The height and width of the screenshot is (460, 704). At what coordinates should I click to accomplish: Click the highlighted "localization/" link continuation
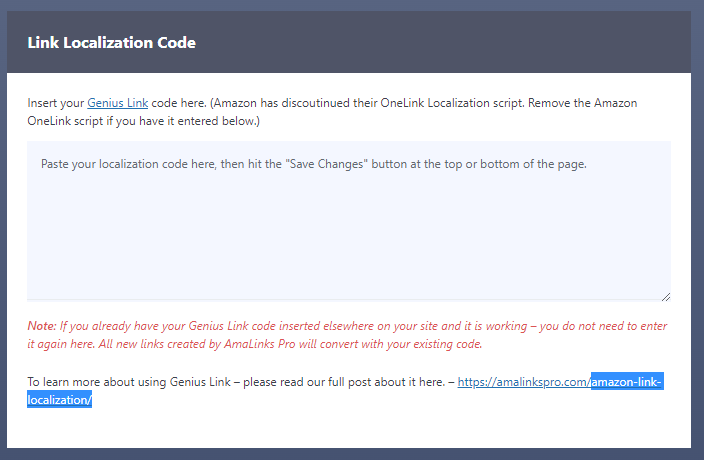[59, 400]
